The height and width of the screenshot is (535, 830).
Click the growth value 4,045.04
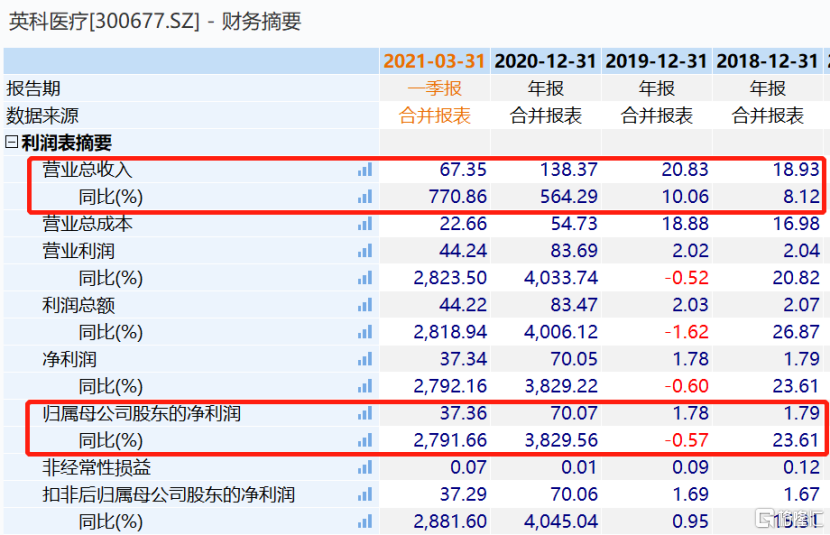pyautogui.click(x=561, y=522)
